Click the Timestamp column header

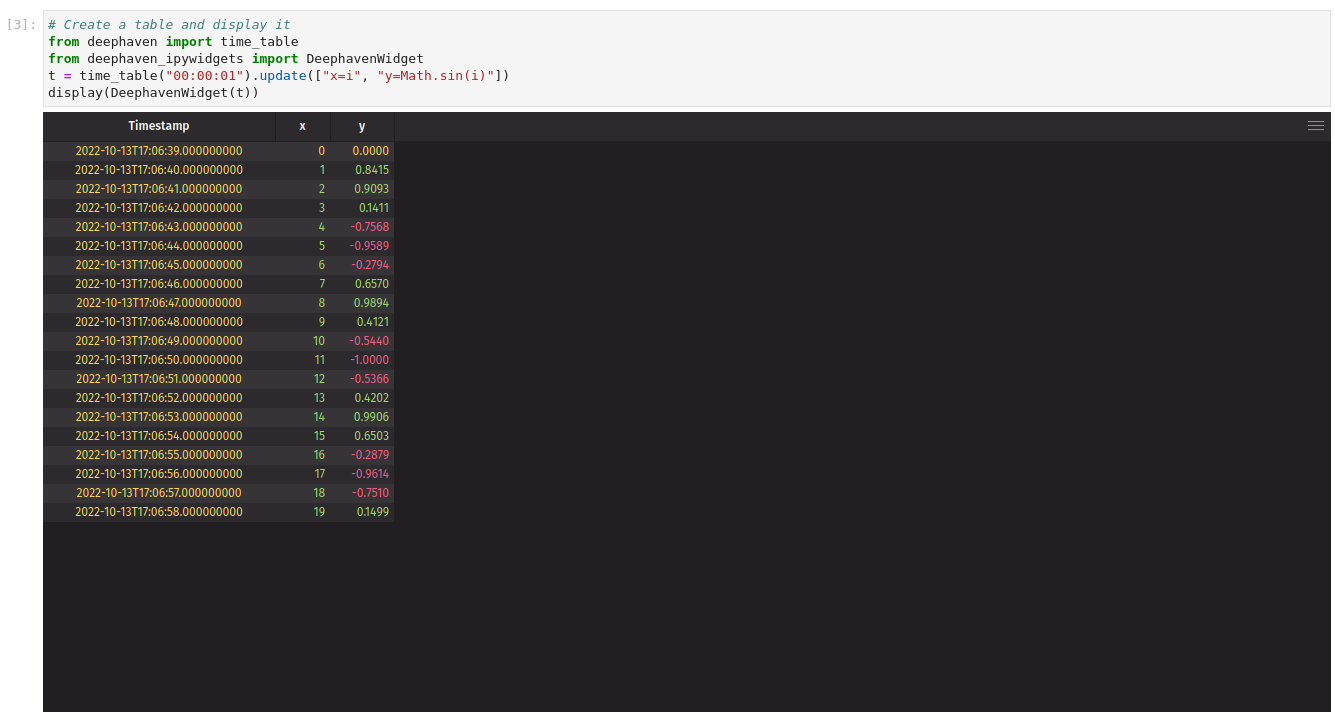click(159, 126)
